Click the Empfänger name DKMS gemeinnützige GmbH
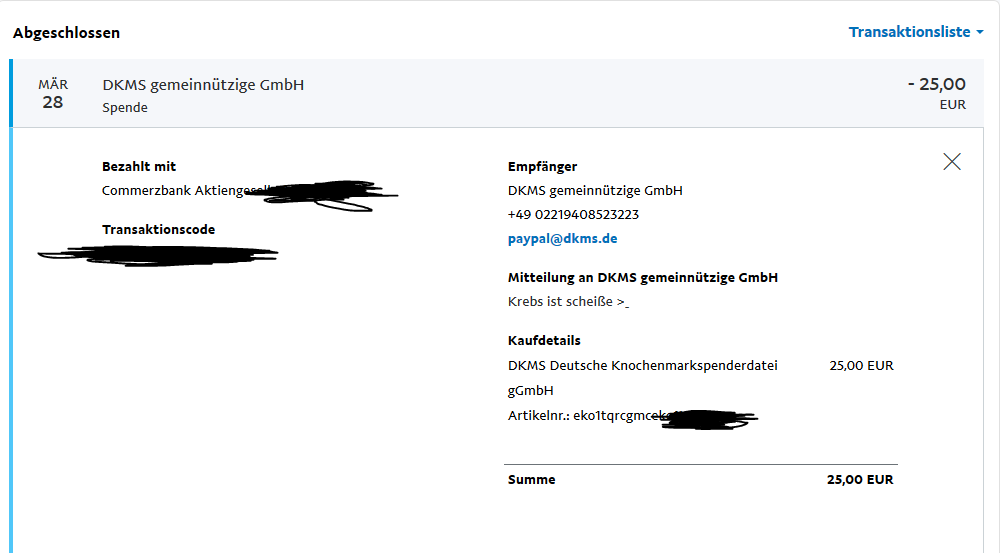Screen dimensions: 1000x553 595,190
